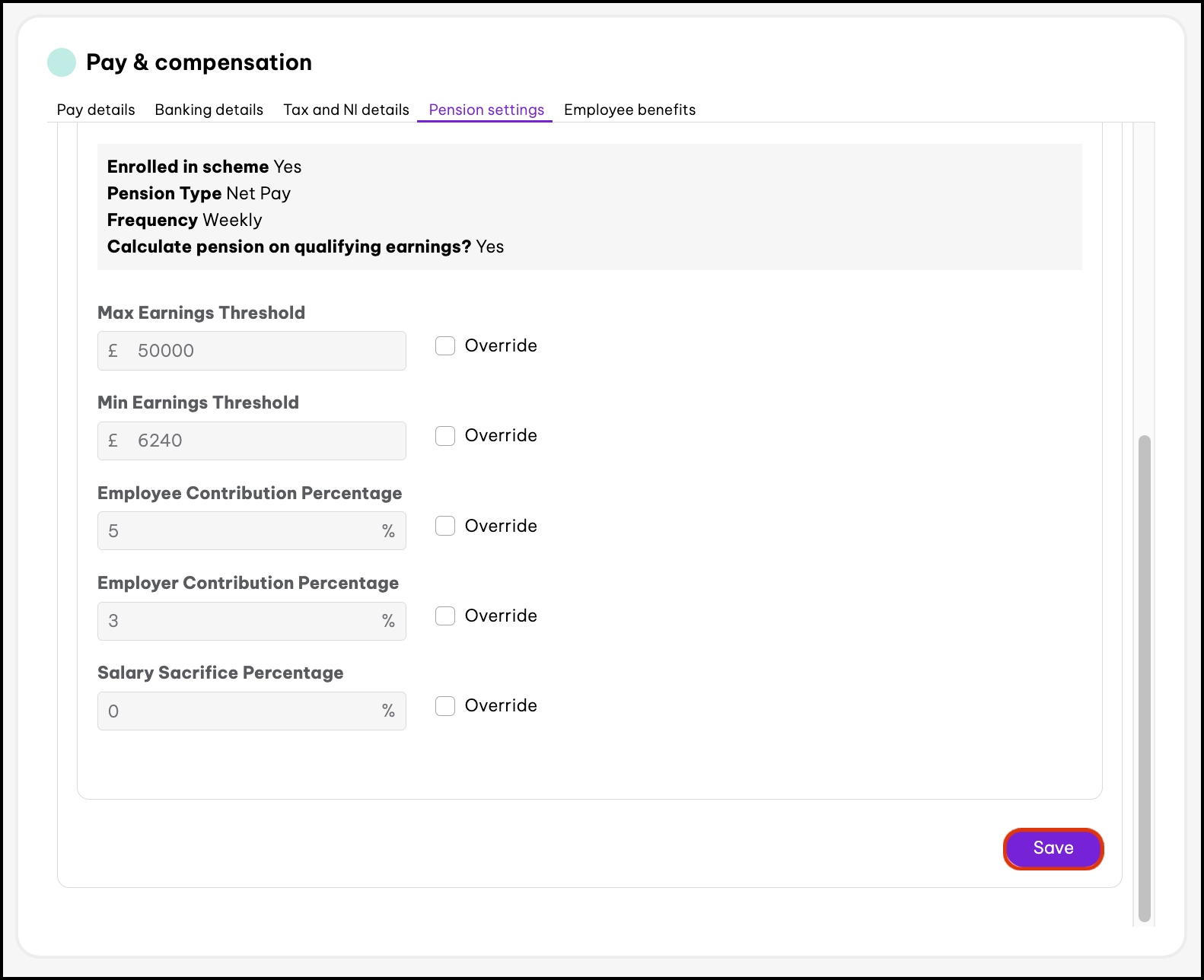Screen dimensions: 1204x980
Task: Enable Override for Max Earnings Threshold
Action: click(445, 346)
